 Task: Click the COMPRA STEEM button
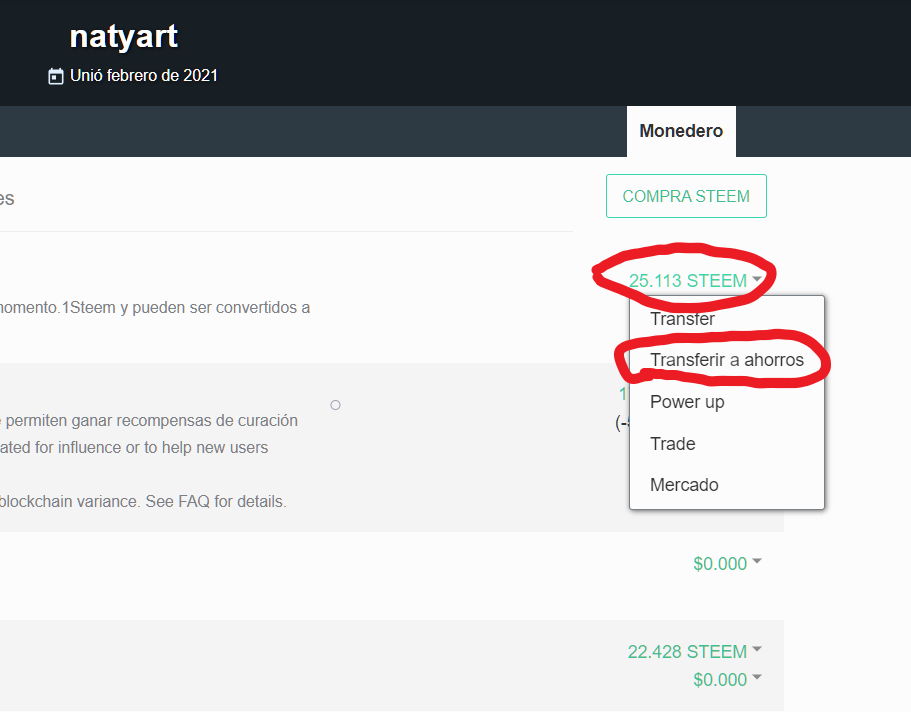686,196
